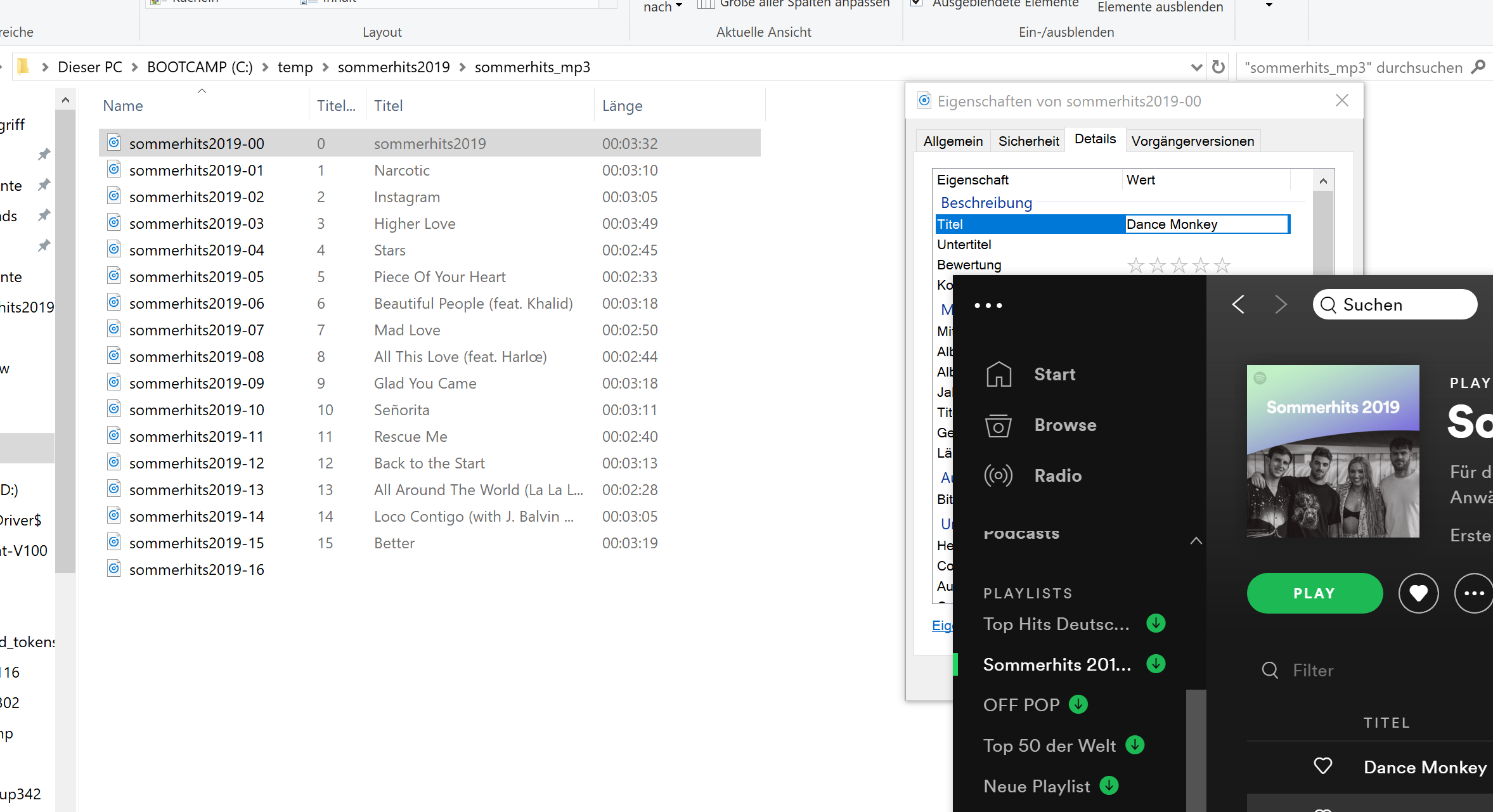Expand breadcrumb arrow after Dieser PC

click(134, 67)
